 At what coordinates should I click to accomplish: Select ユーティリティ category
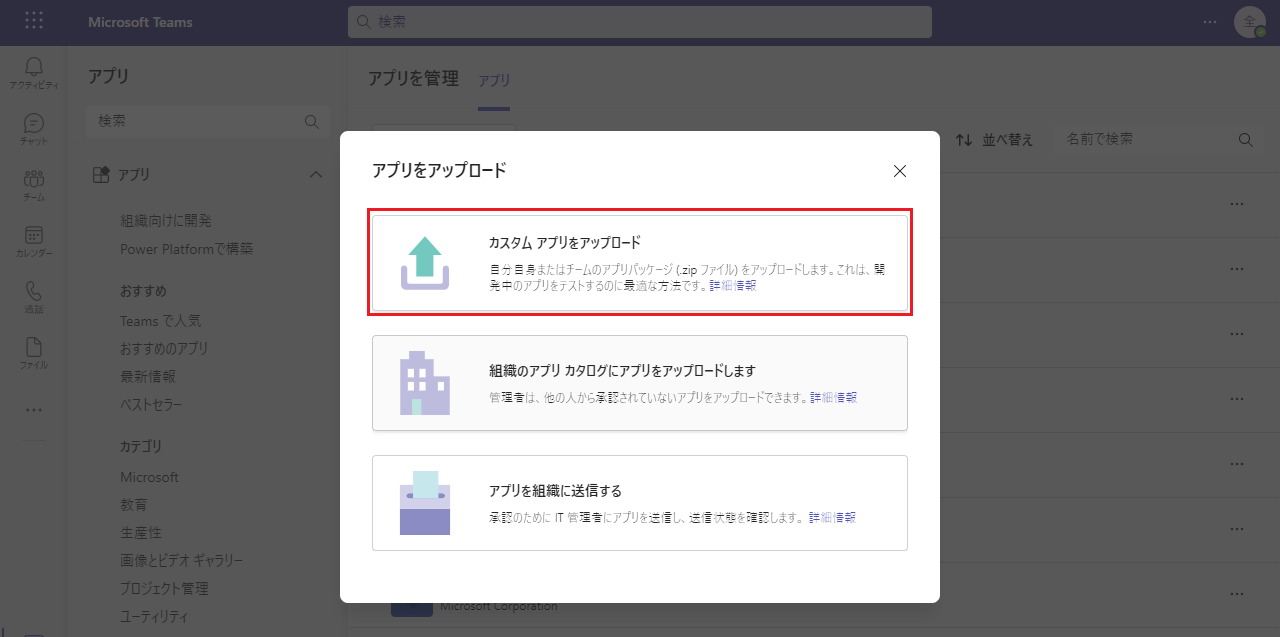154,617
